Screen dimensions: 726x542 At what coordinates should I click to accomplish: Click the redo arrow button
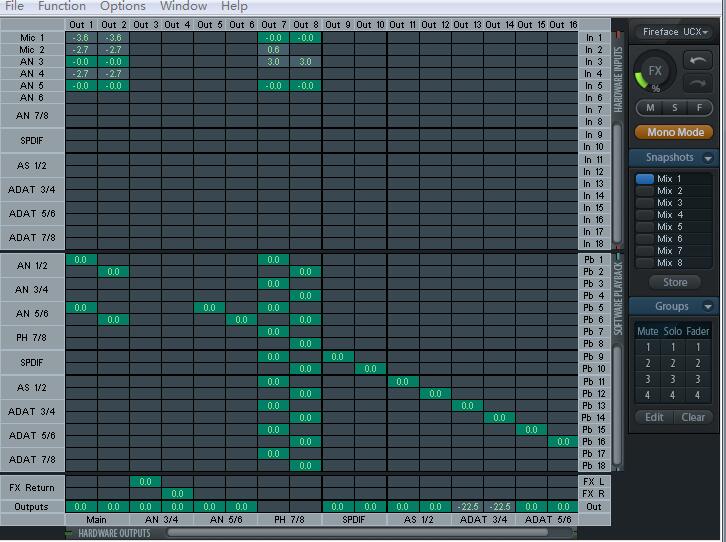[x=698, y=83]
